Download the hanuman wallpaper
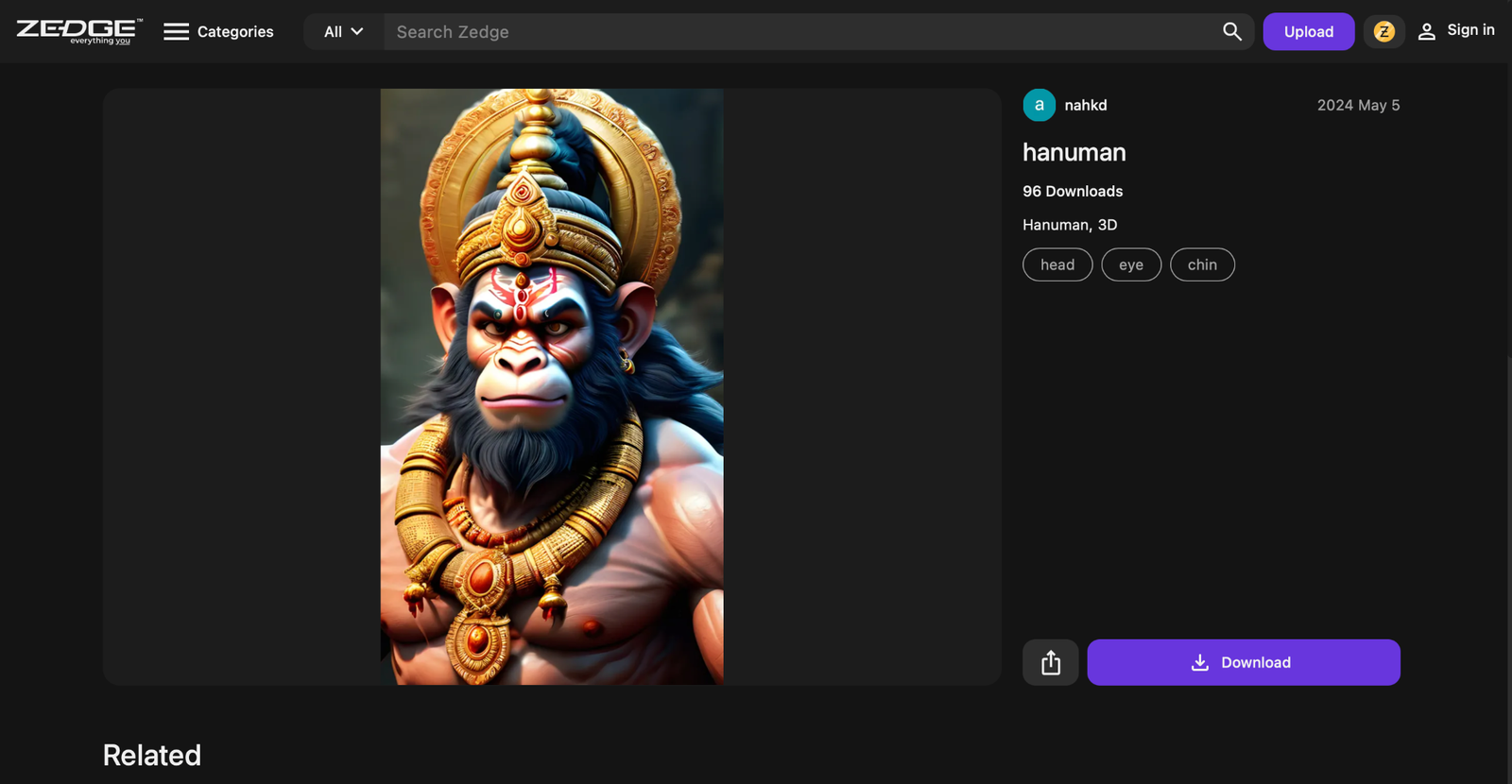Screen dimensions: 1512x784 [x=1244, y=662]
